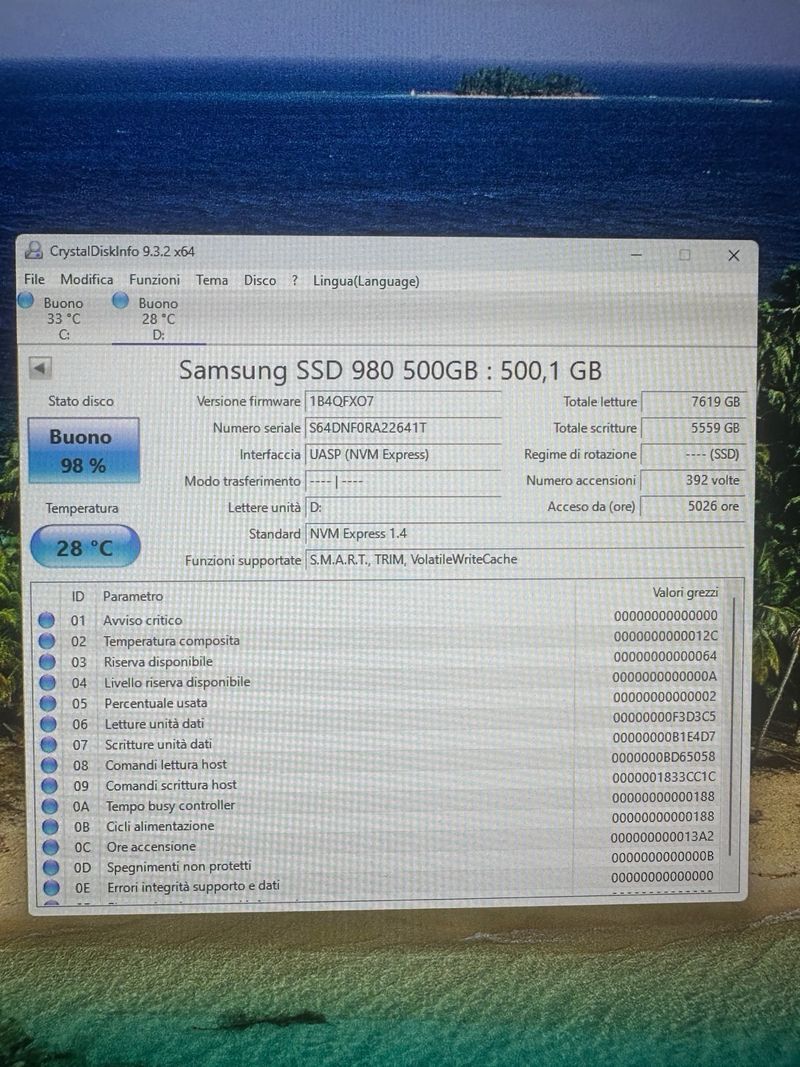The width and height of the screenshot is (800, 1067).
Task: Click status orb for 03 Riserva disponibile
Action: tap(47, 661)
